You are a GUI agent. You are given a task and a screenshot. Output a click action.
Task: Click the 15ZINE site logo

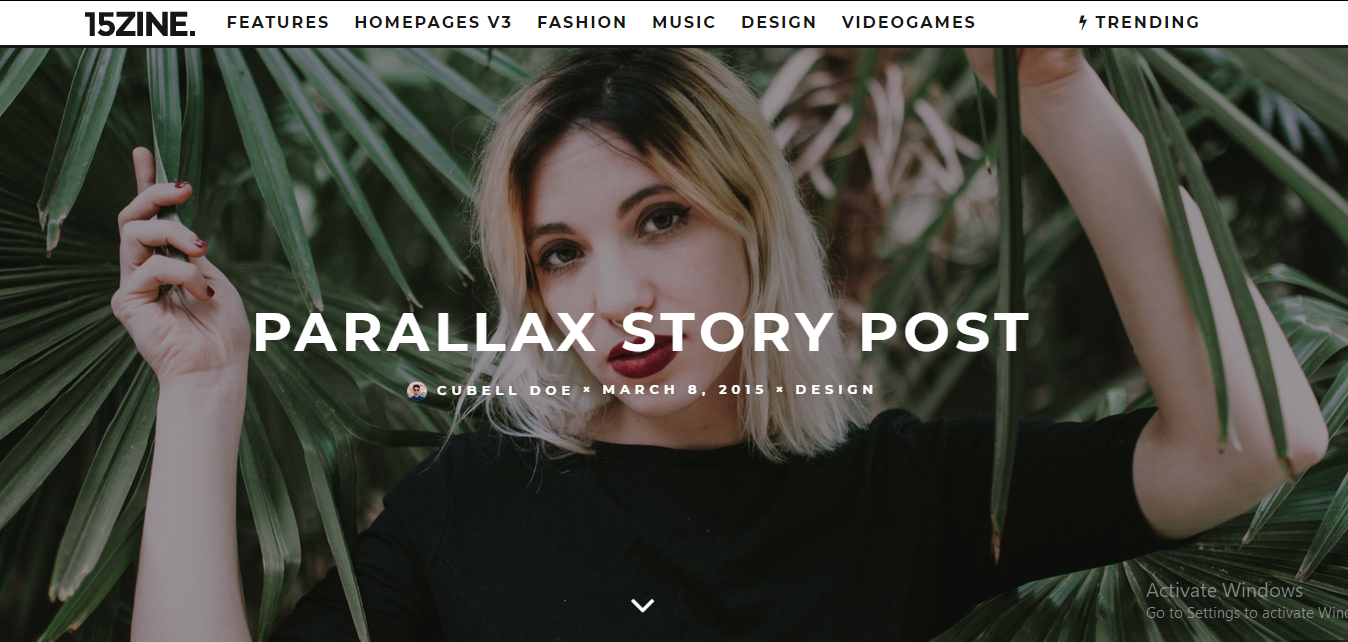tap(140, 23)
